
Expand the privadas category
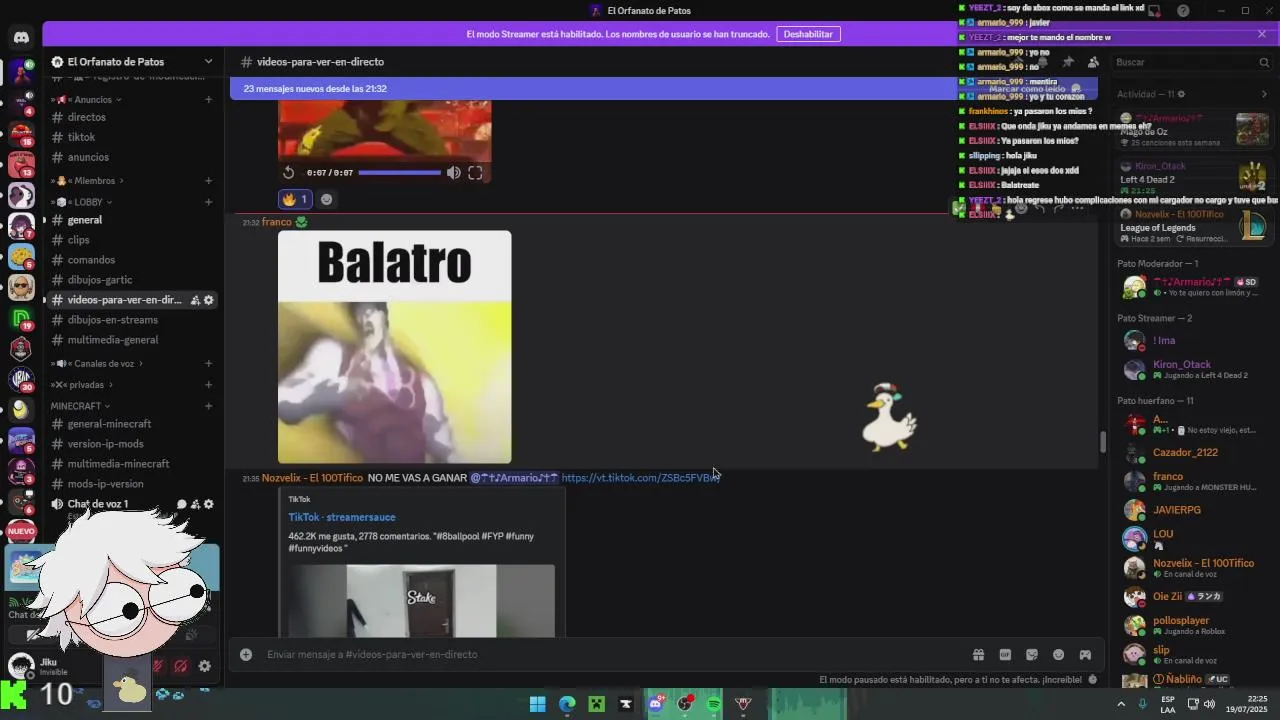(x=82, y=385)
